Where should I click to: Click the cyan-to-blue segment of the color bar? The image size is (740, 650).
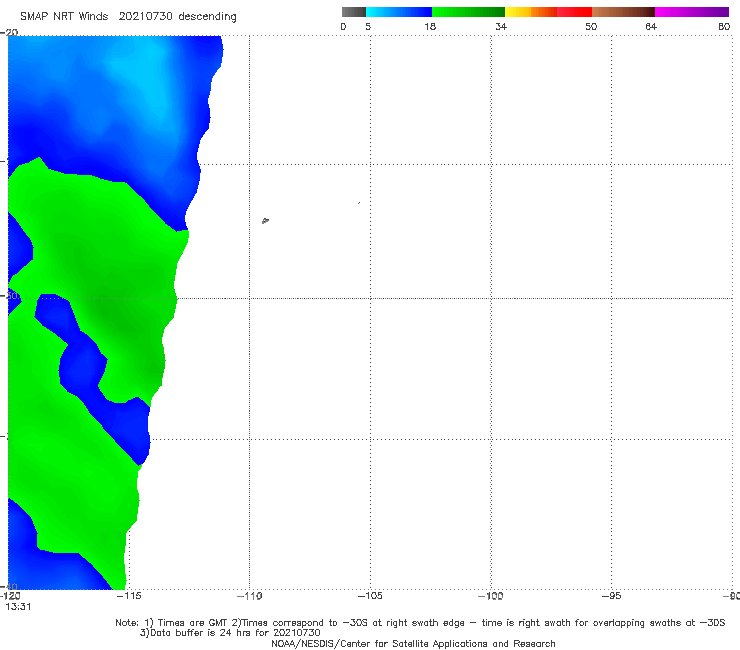point(399,12)
